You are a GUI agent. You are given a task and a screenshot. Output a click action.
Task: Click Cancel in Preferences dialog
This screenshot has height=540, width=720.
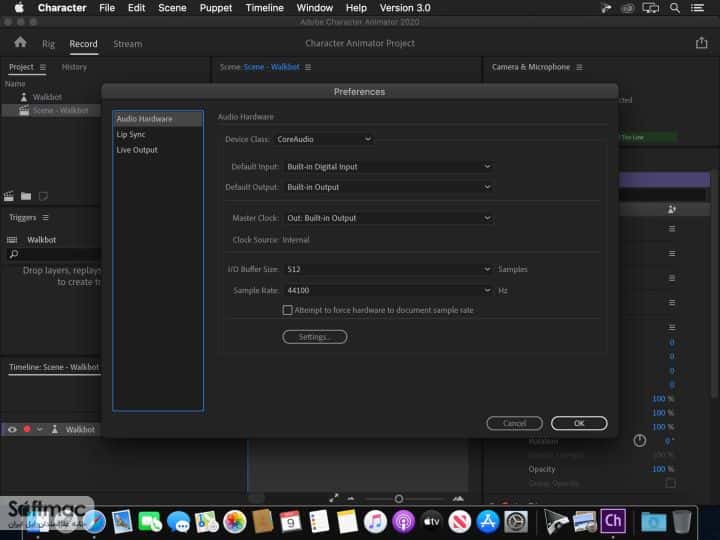[x=514, y=423]
